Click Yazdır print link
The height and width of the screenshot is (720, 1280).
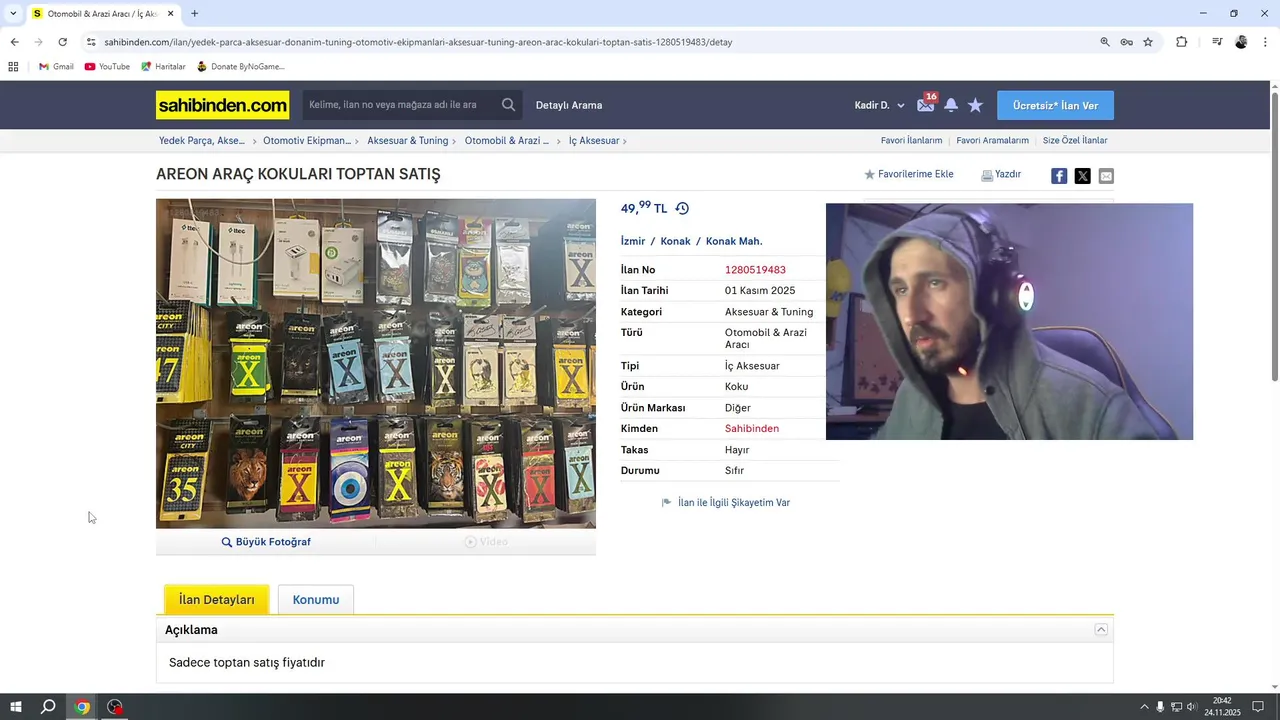point(1001,174)
